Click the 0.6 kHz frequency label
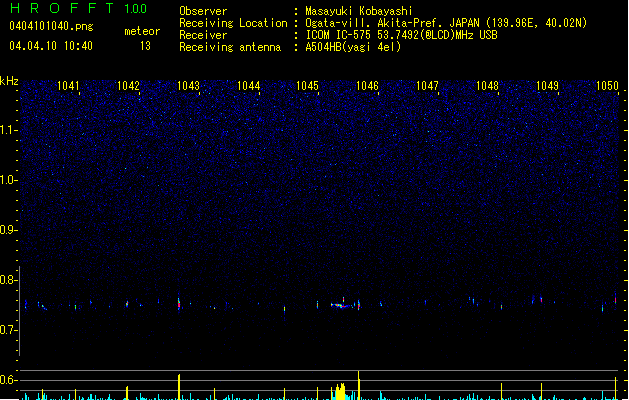Screen dimensions: 629x400 (8, 380)
